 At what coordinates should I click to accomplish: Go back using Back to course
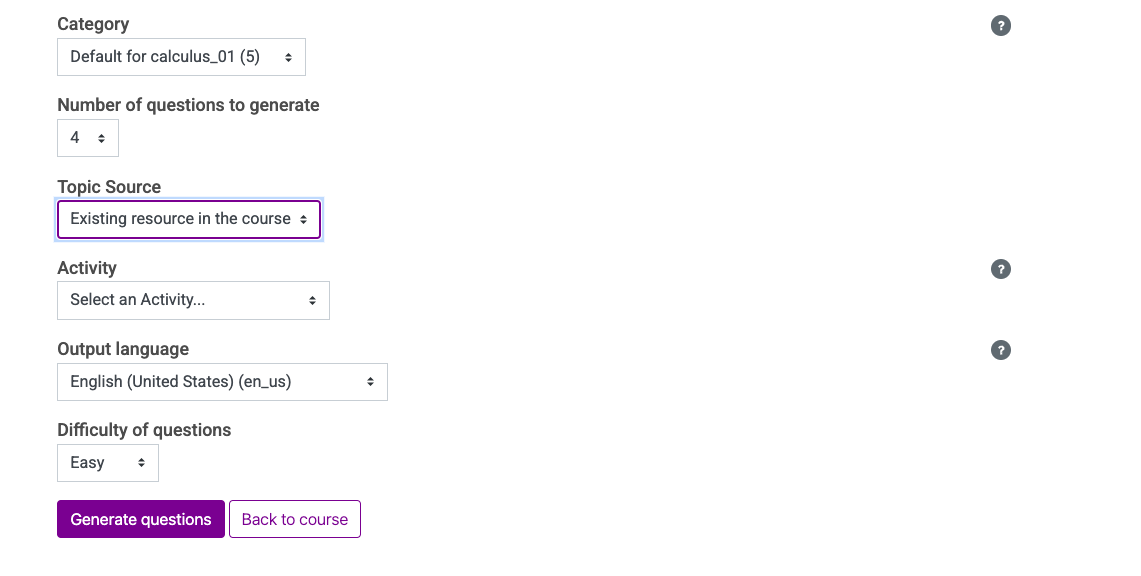click(x=295, y=520)
